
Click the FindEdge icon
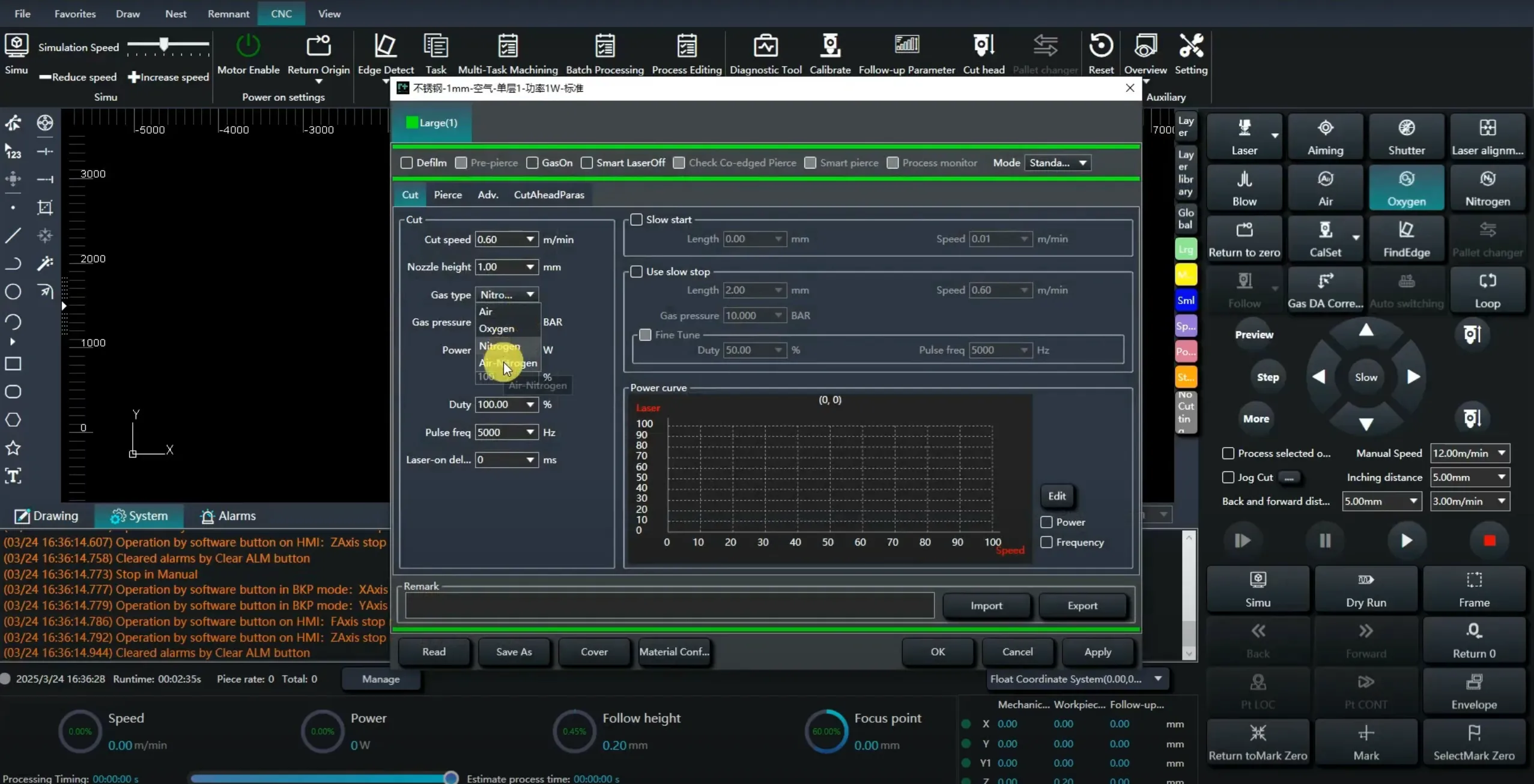click(1406, 231)
